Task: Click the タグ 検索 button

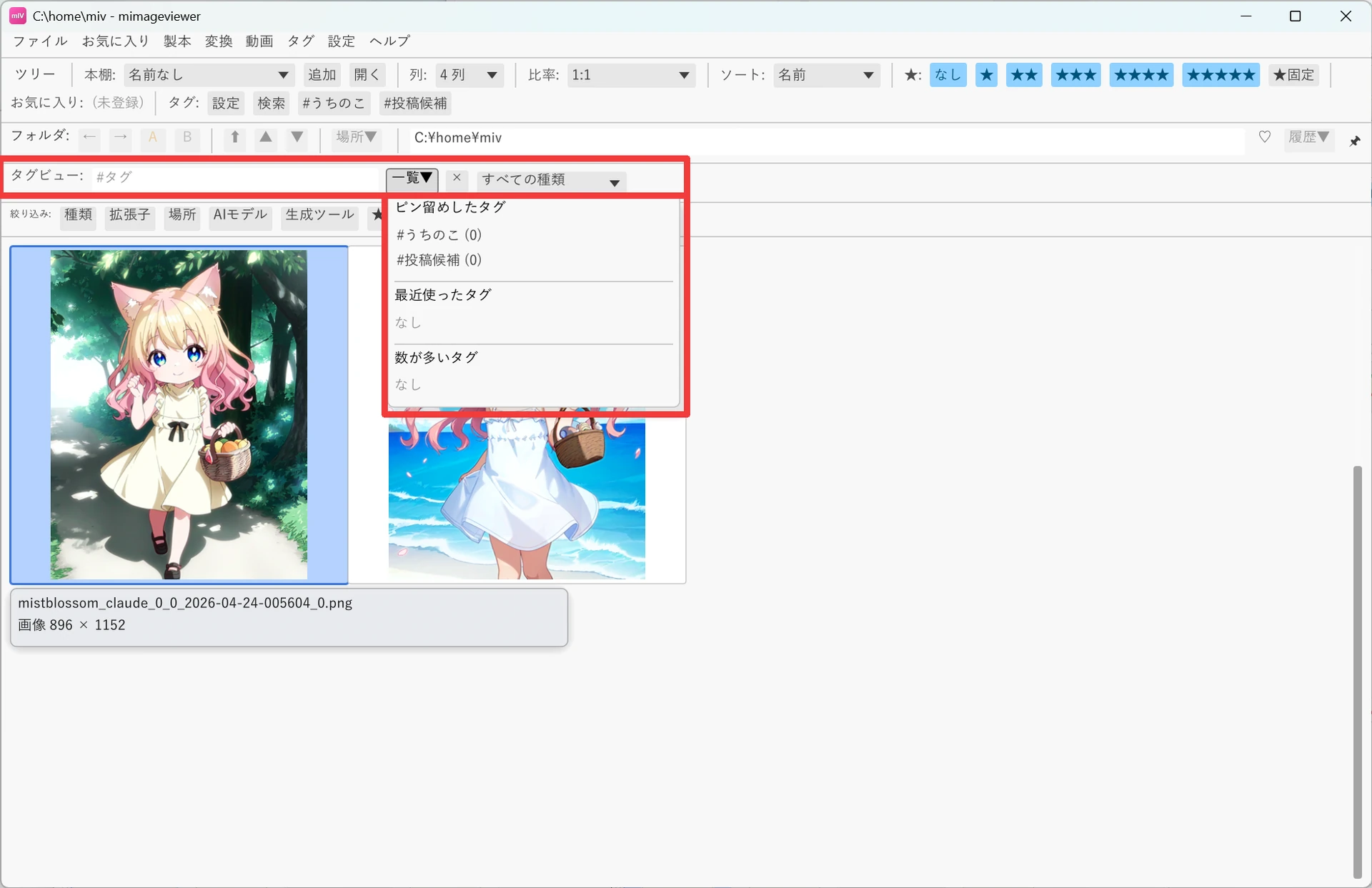Action: point(271,104)
